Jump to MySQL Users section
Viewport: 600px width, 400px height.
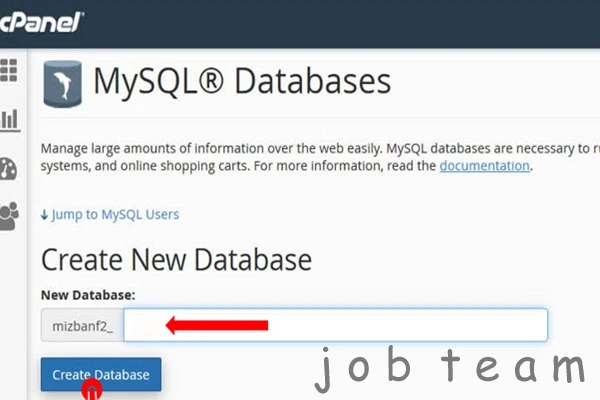(x=116, y=214)
